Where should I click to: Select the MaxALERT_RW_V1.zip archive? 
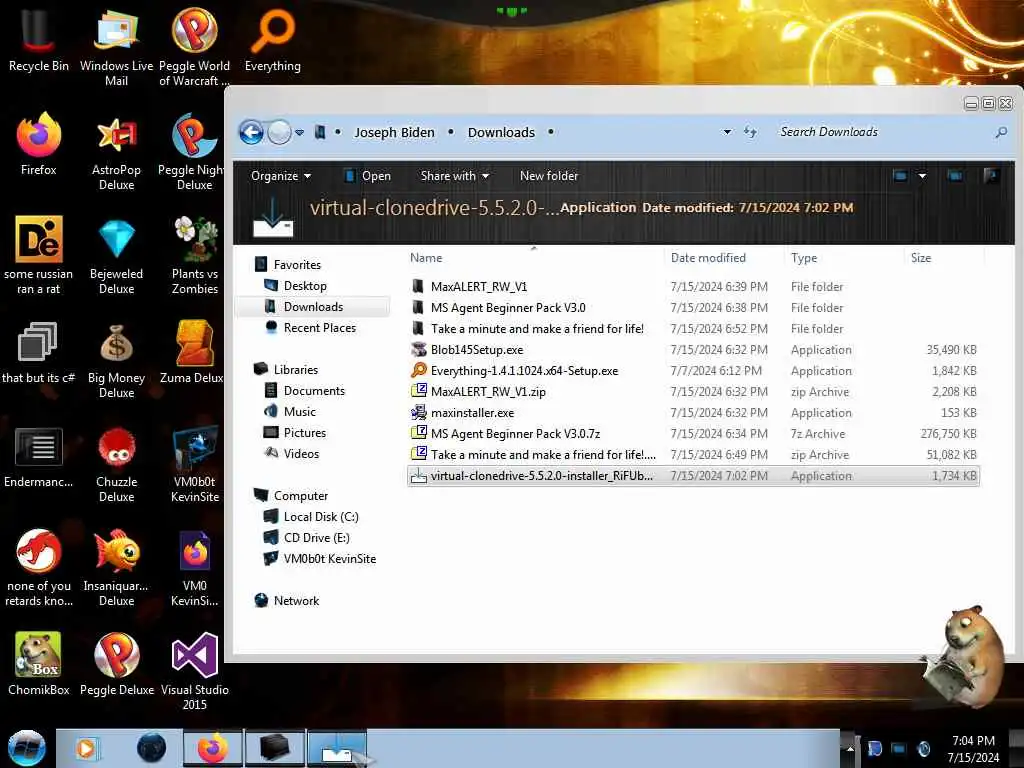point(693,391)
